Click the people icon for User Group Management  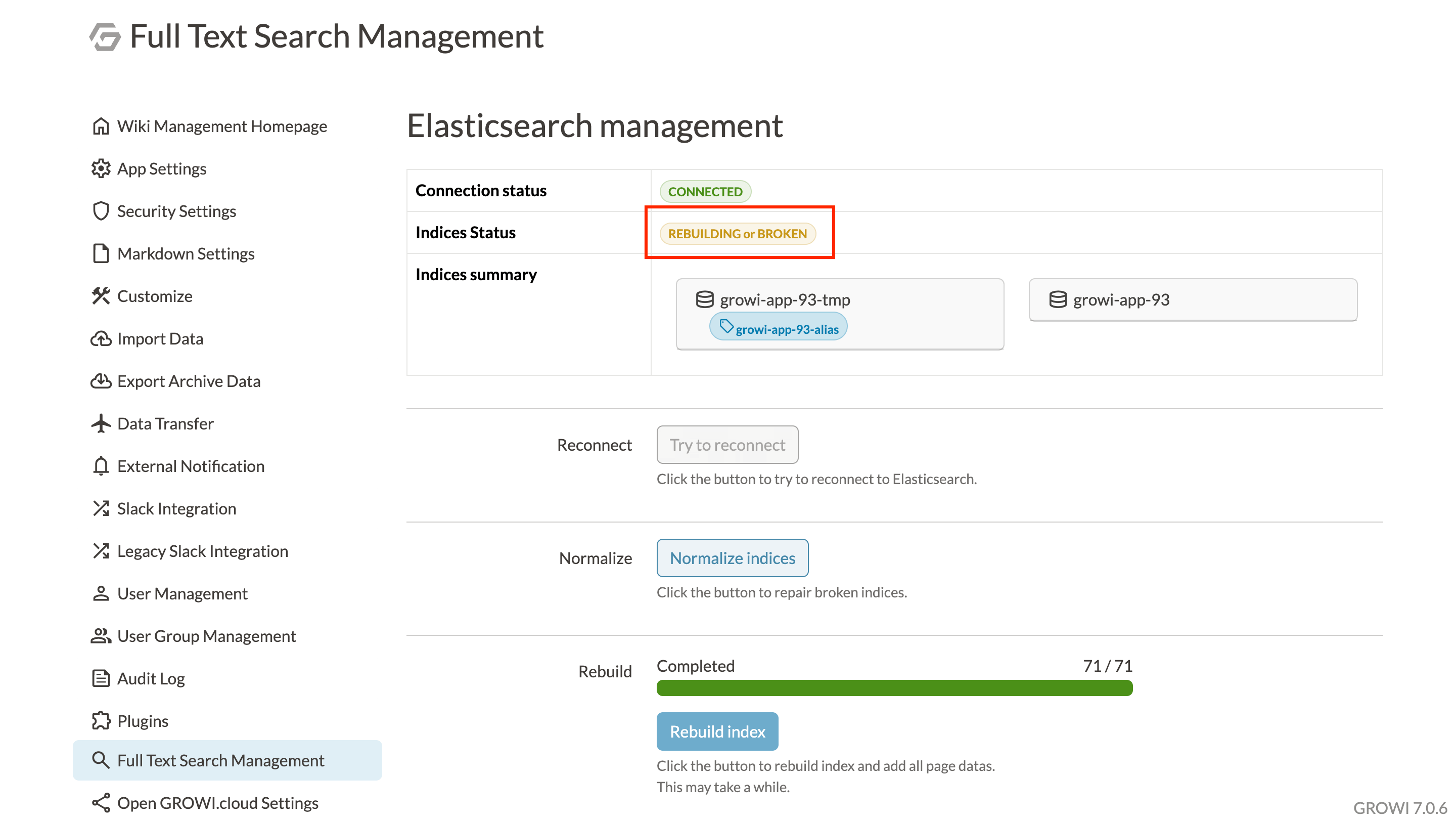click(101, 636)
